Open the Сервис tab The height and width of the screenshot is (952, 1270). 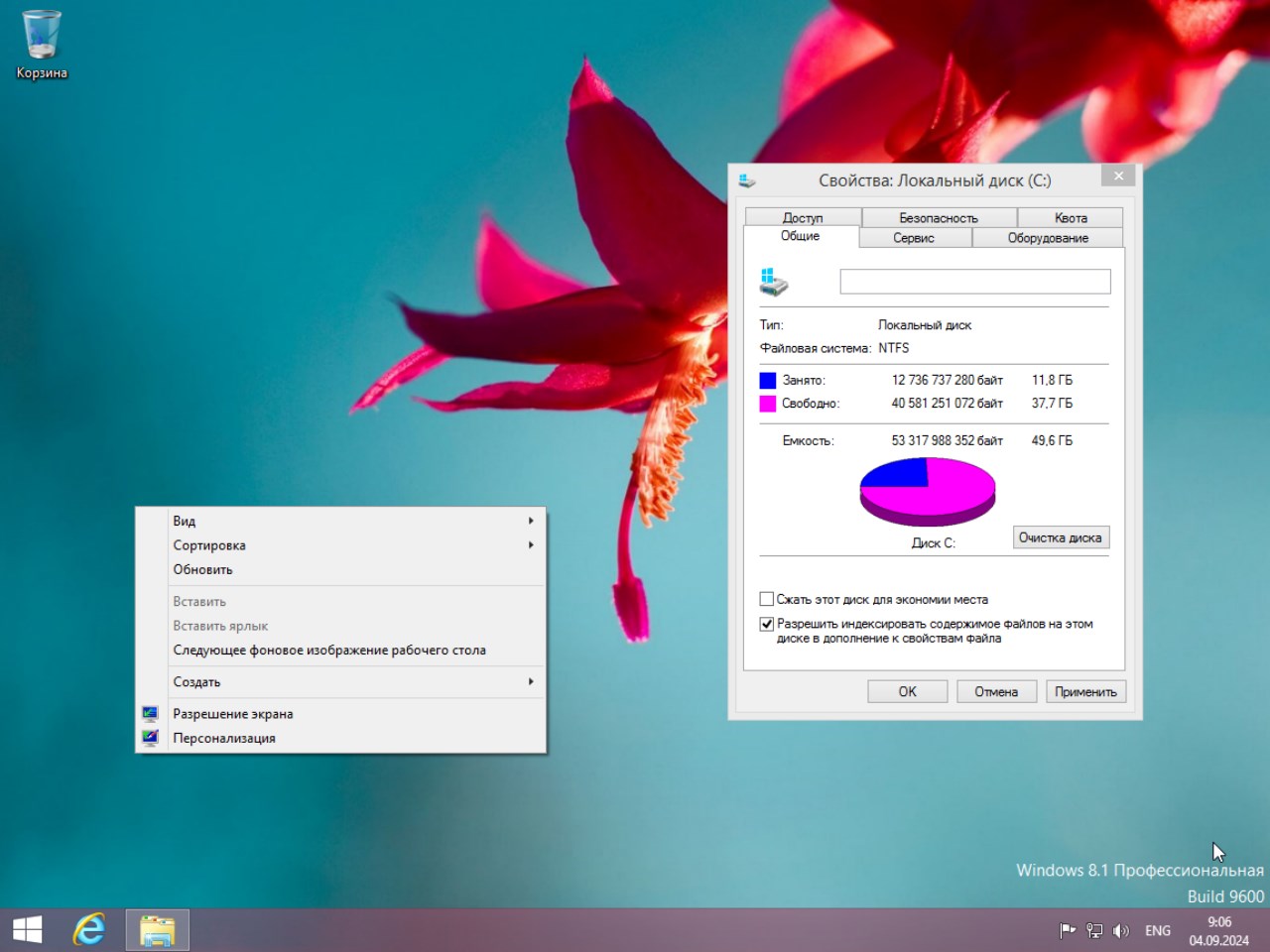[915, 238]
